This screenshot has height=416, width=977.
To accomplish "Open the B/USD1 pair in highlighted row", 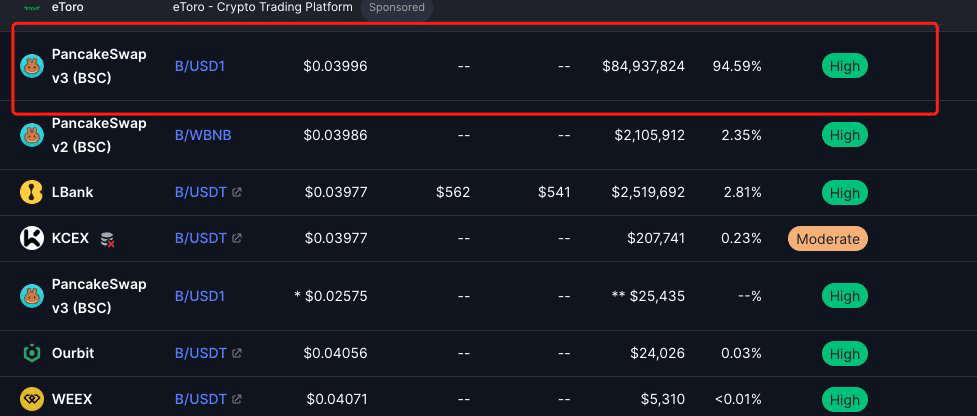I will click(199, 66).
